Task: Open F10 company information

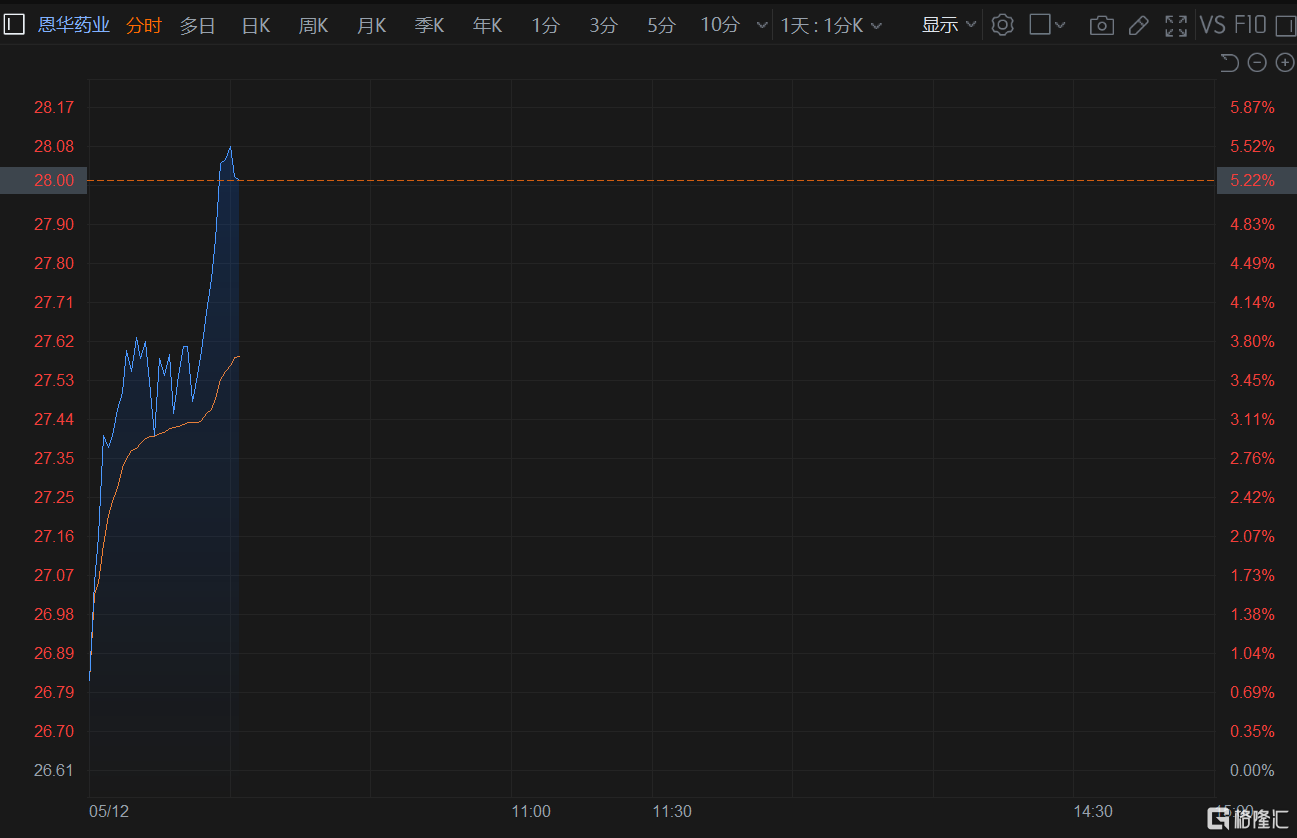Action: pyautogui.click(x=1251, y=25)
